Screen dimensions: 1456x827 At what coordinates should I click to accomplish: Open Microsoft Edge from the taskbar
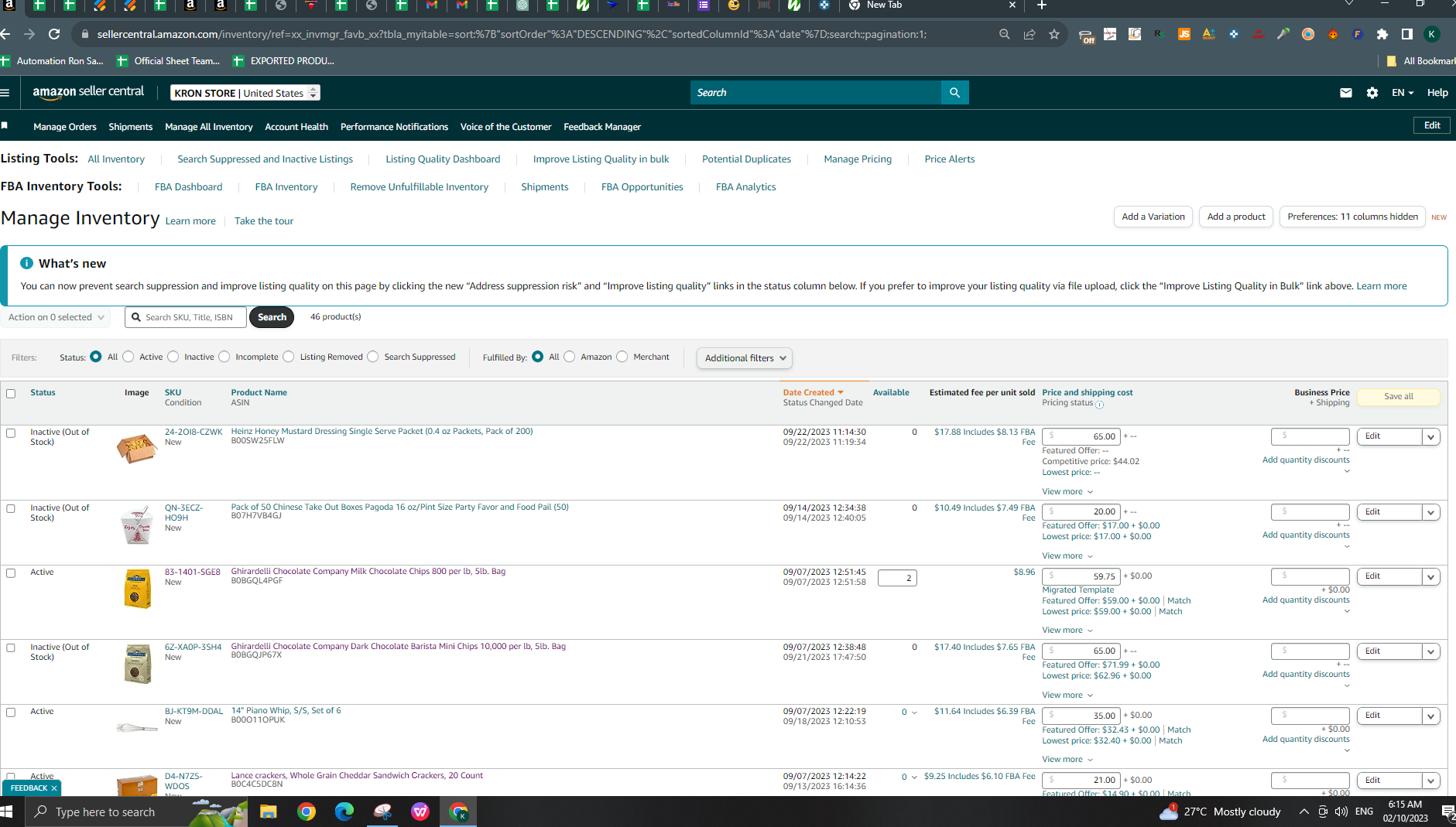point(344,812)
